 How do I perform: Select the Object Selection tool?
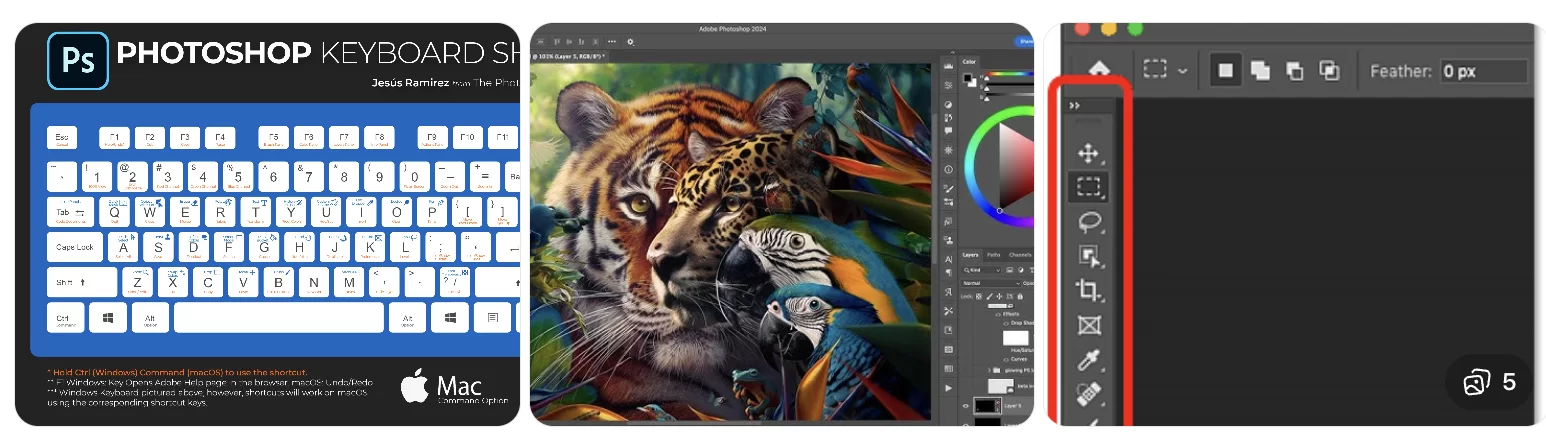1088,257
